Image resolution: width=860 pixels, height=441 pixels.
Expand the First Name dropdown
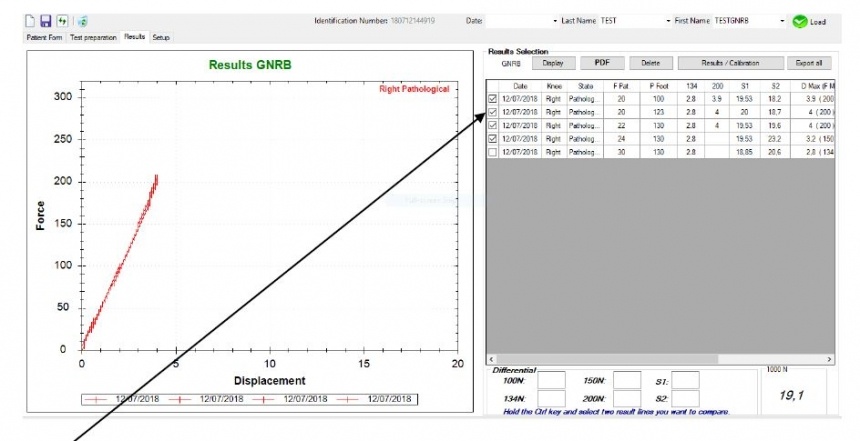click(x=782, y=21)
